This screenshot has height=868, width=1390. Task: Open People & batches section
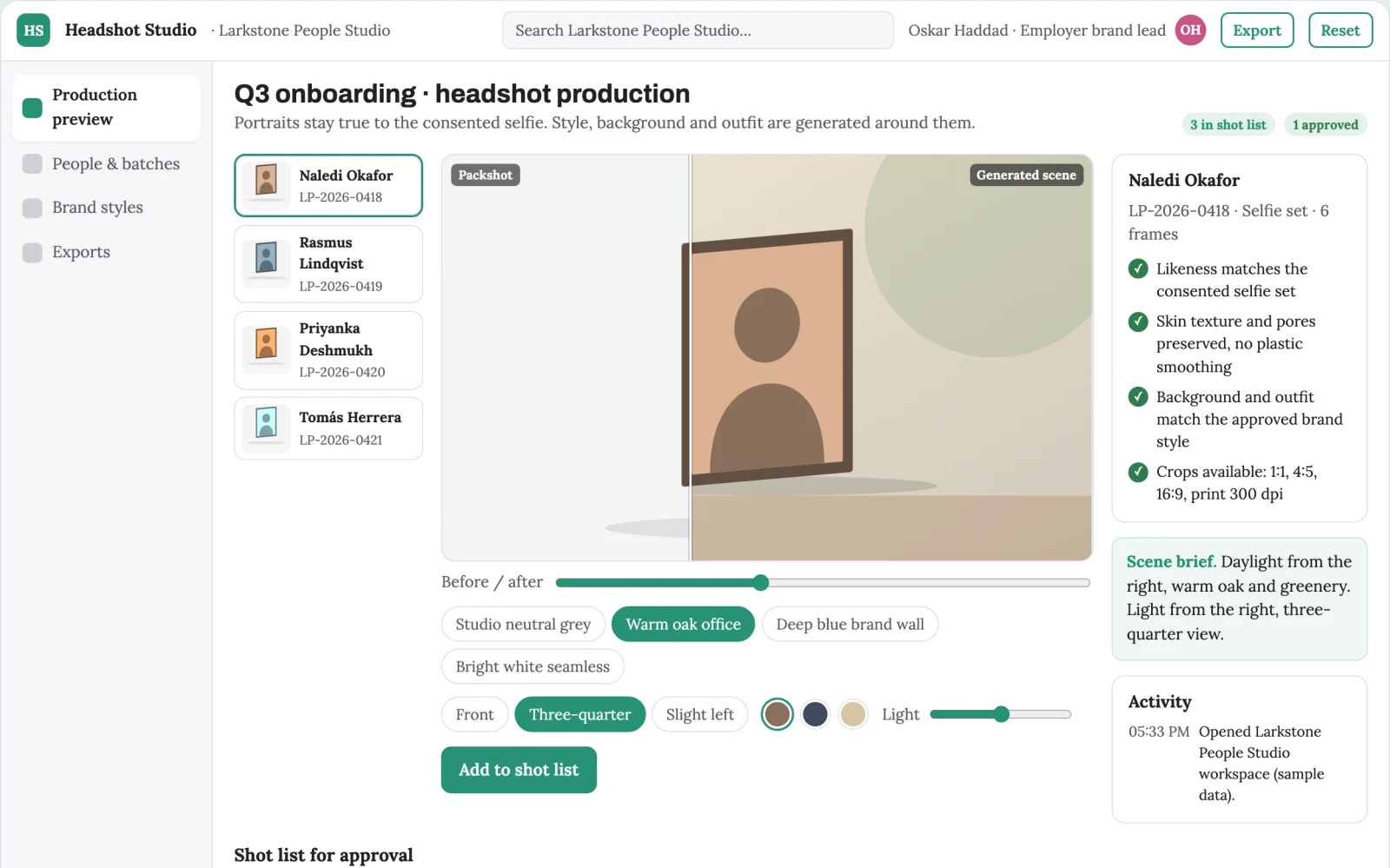106,163
